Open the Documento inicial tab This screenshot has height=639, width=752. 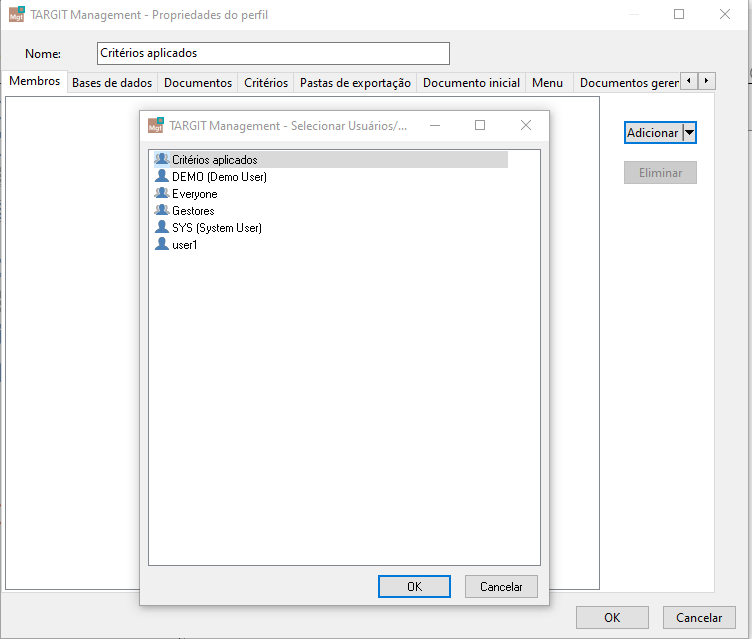tap(471, 83)
